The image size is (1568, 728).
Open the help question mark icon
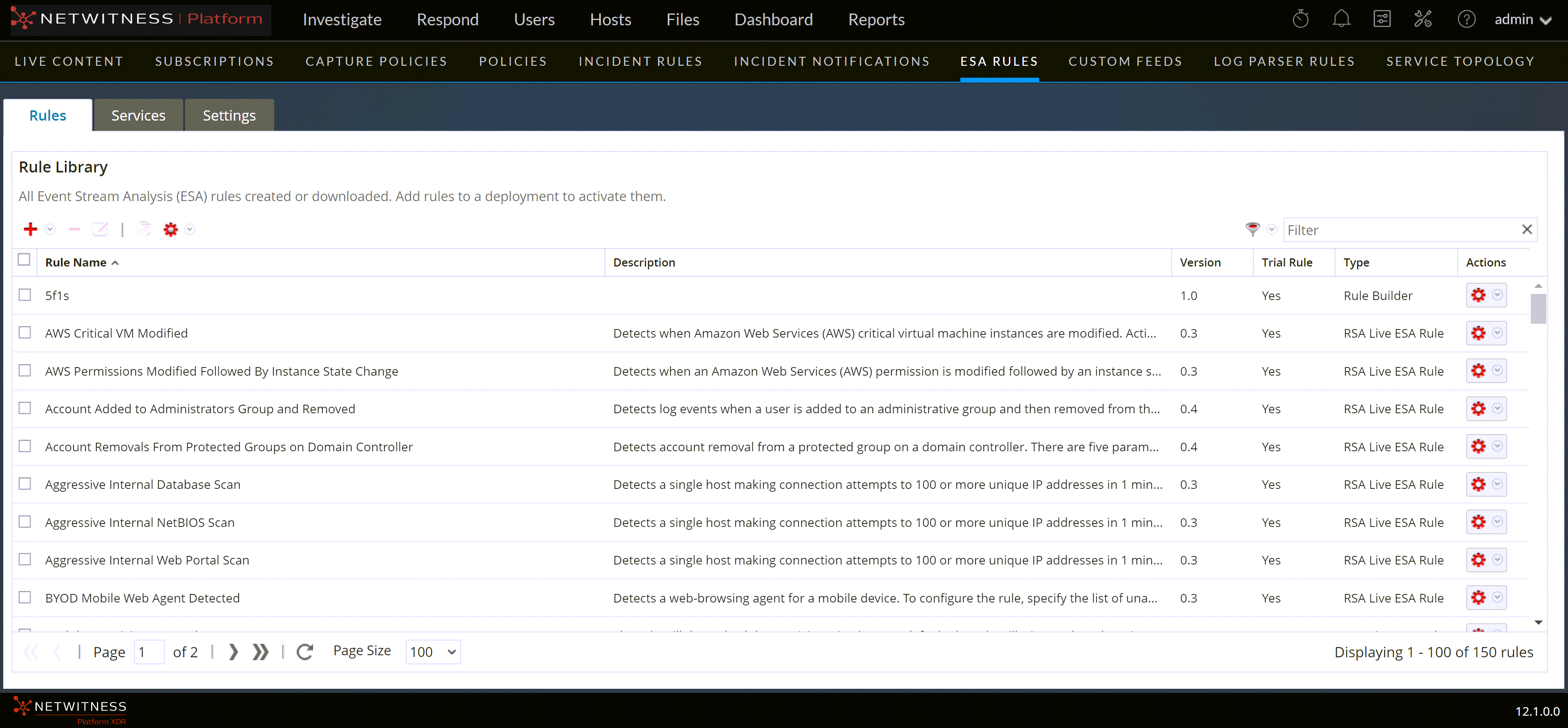1466,20
